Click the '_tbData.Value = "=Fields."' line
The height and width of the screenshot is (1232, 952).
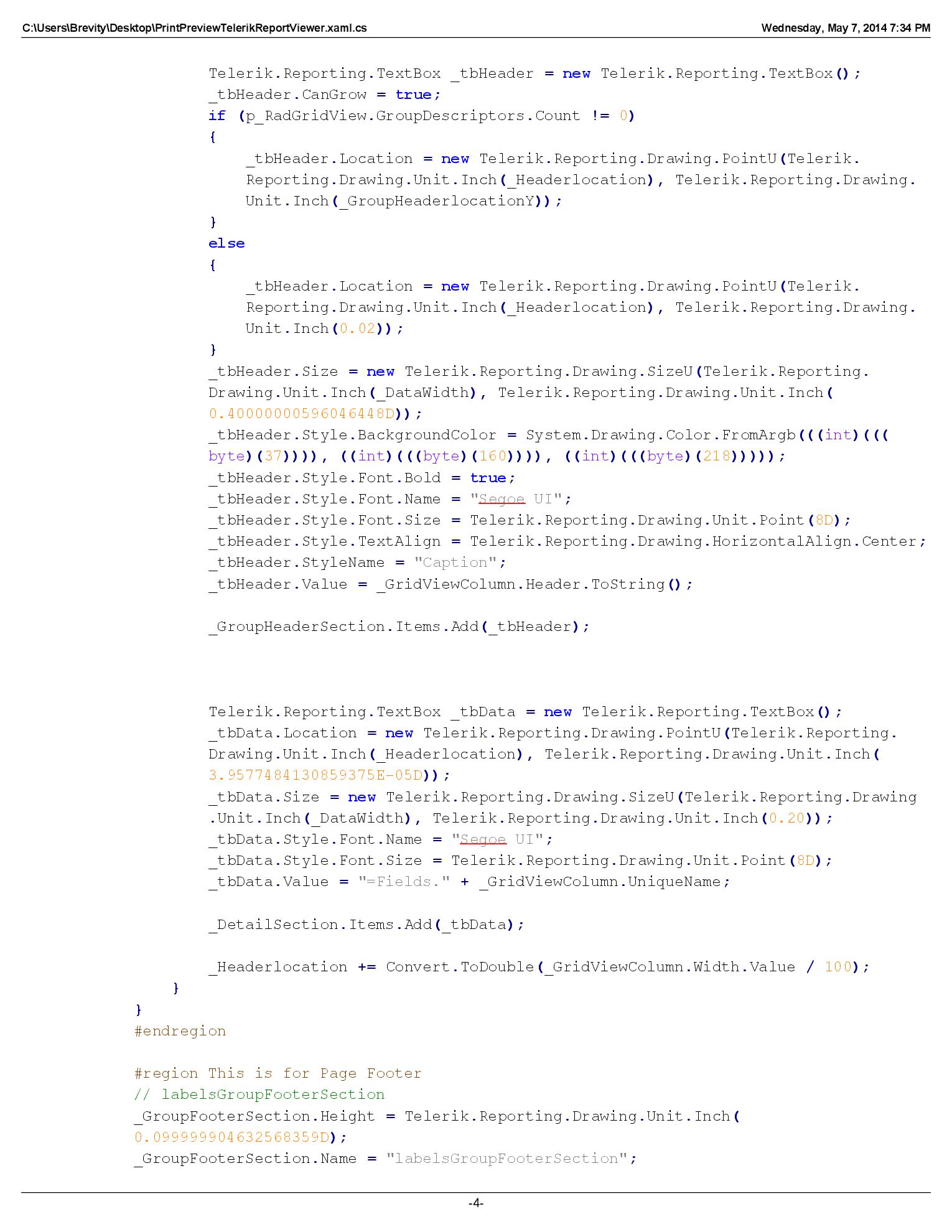click(469, 882)
